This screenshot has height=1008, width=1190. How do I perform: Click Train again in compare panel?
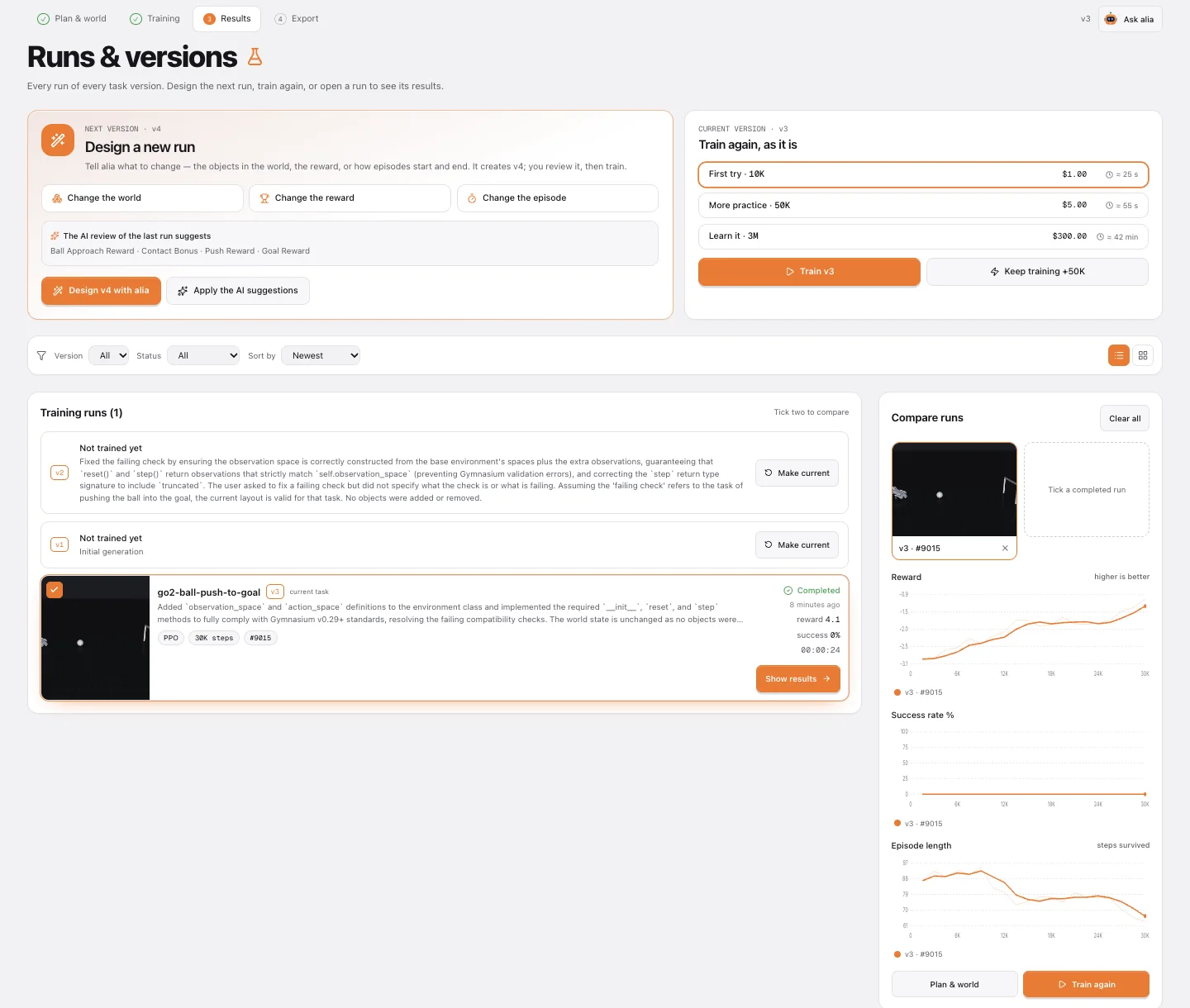click(x=1086, y=985)
